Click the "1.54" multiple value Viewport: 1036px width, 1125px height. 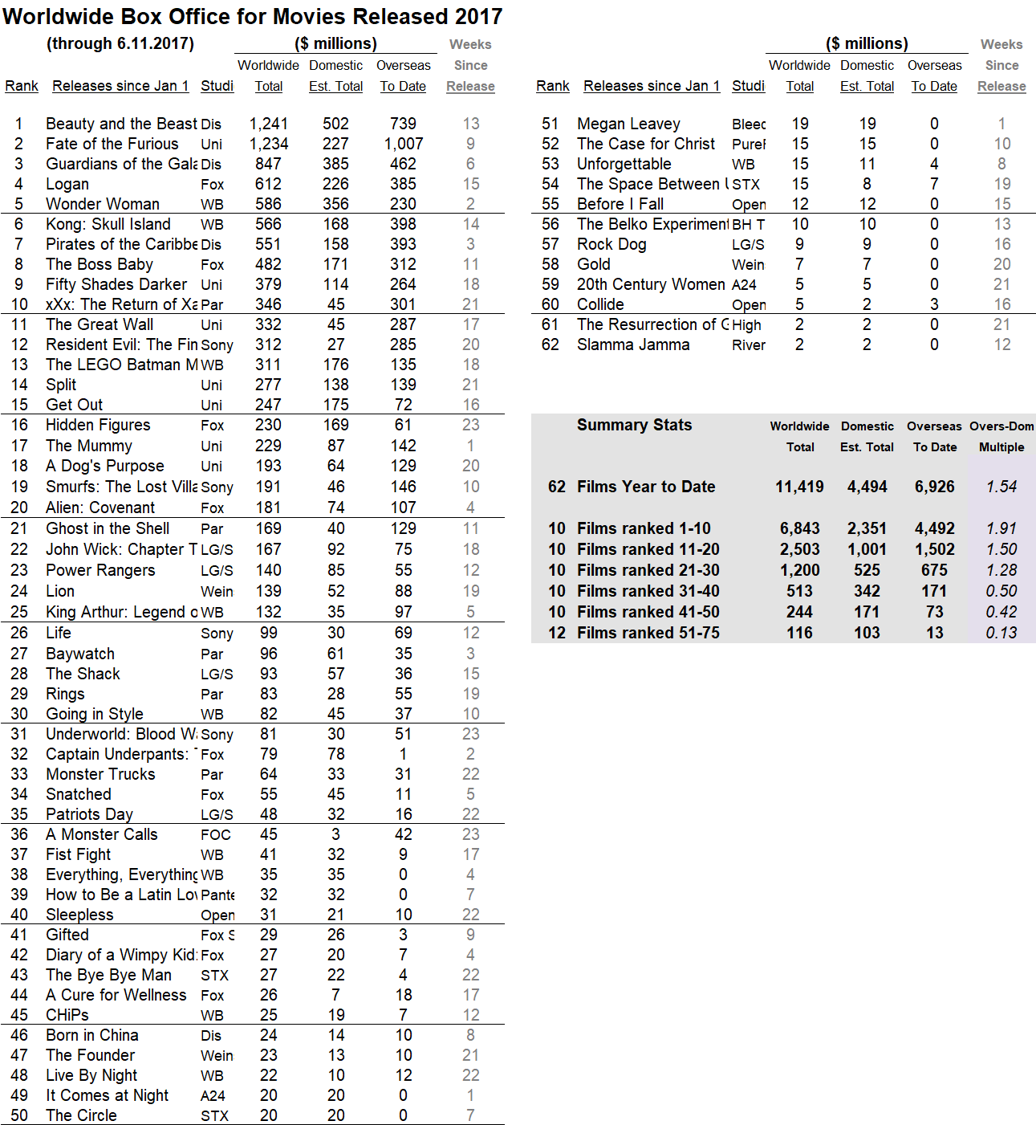tap(1002, 486)
